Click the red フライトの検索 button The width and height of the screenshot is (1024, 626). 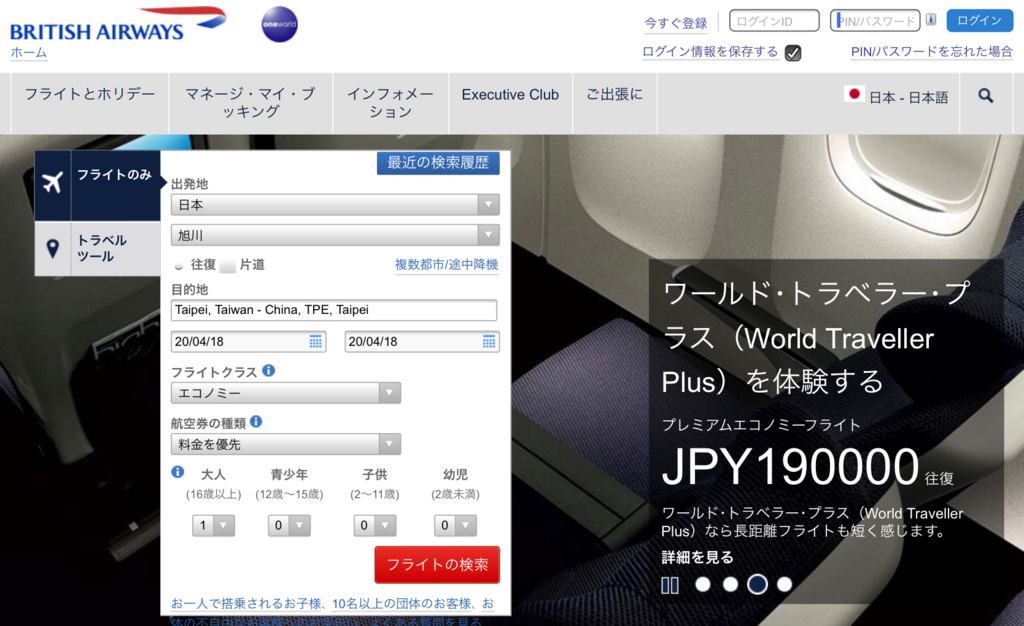click(437, 565)
